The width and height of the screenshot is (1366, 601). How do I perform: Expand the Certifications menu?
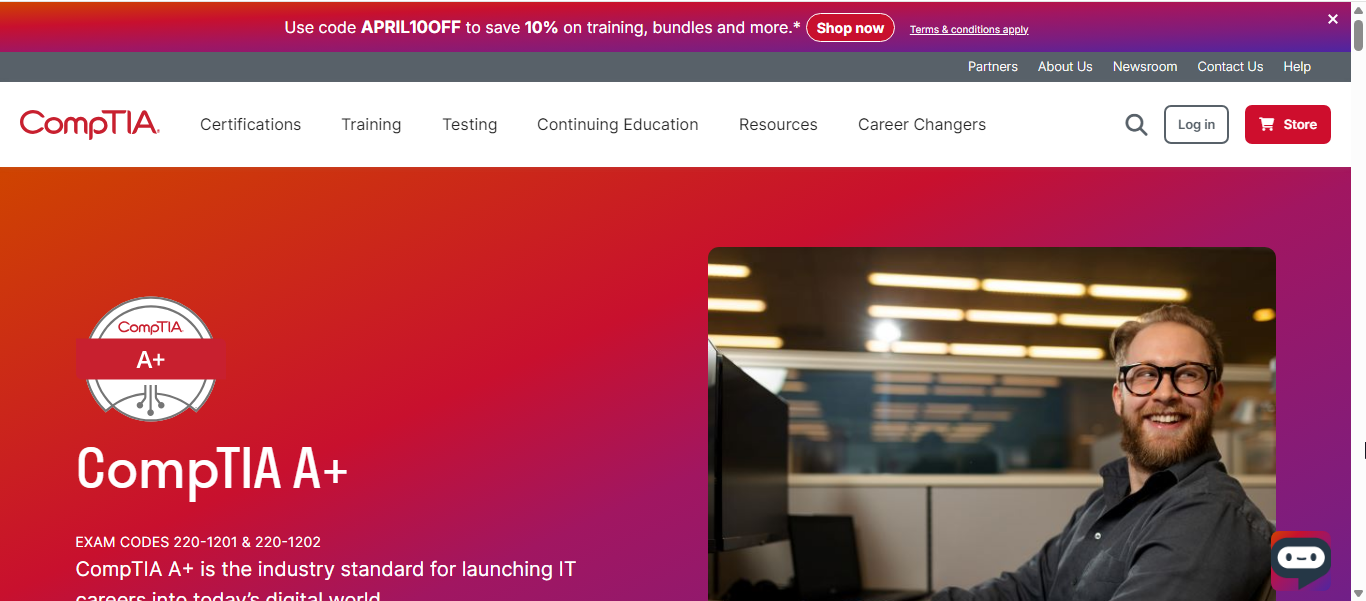250,125
